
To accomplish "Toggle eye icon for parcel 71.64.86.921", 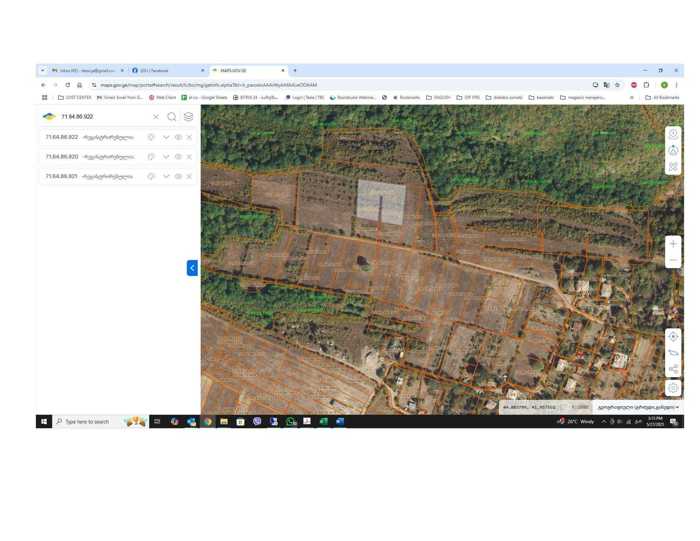I will pyautogui.click(x=178, y=176).
